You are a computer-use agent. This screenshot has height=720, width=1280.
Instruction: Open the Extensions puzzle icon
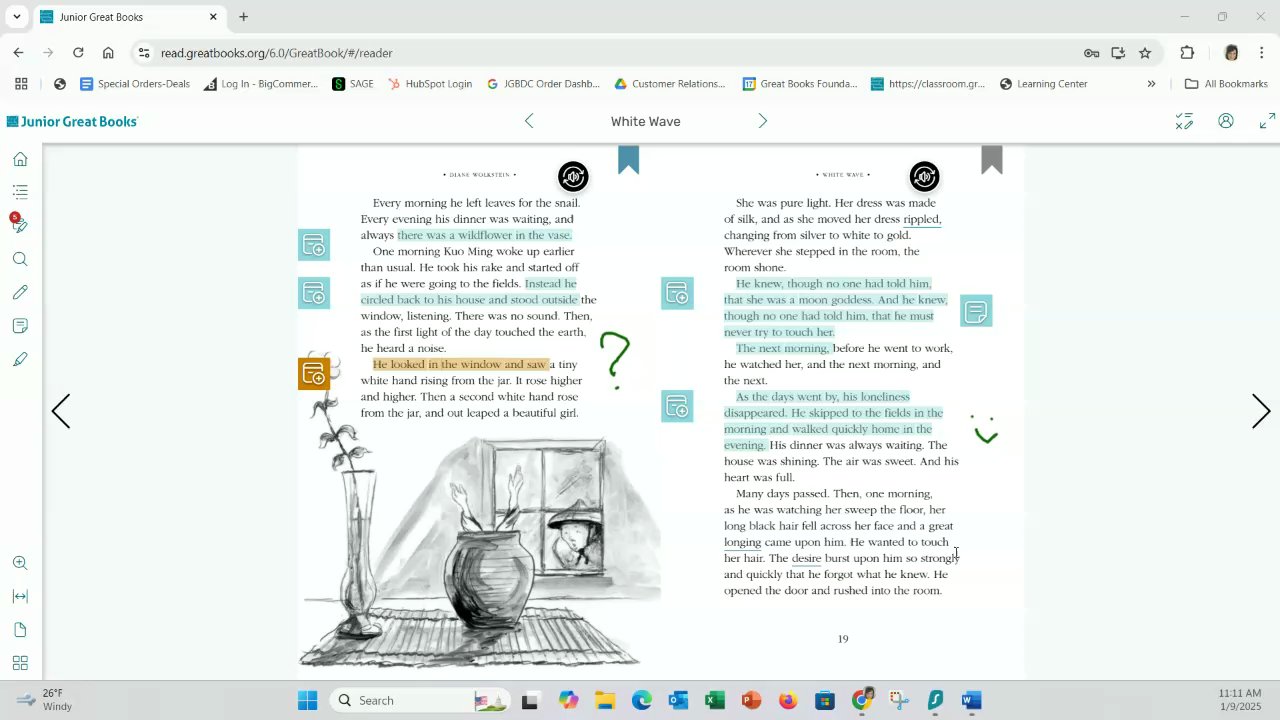[x=1187, y=53]
